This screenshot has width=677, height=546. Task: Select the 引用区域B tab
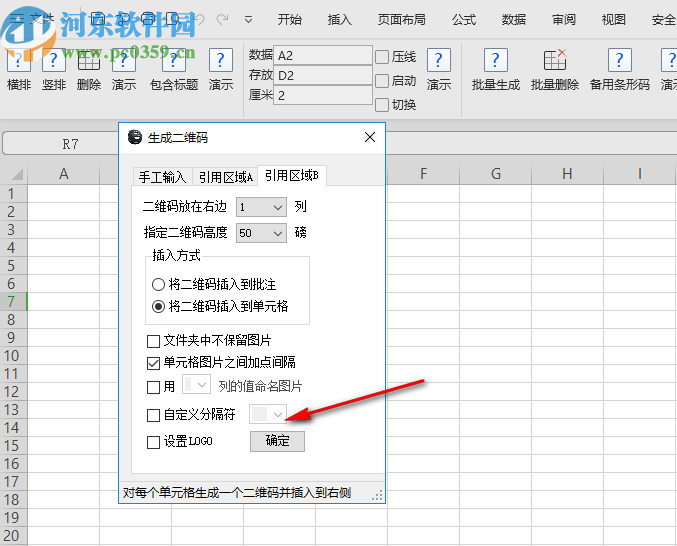click(x=292, y=175)
